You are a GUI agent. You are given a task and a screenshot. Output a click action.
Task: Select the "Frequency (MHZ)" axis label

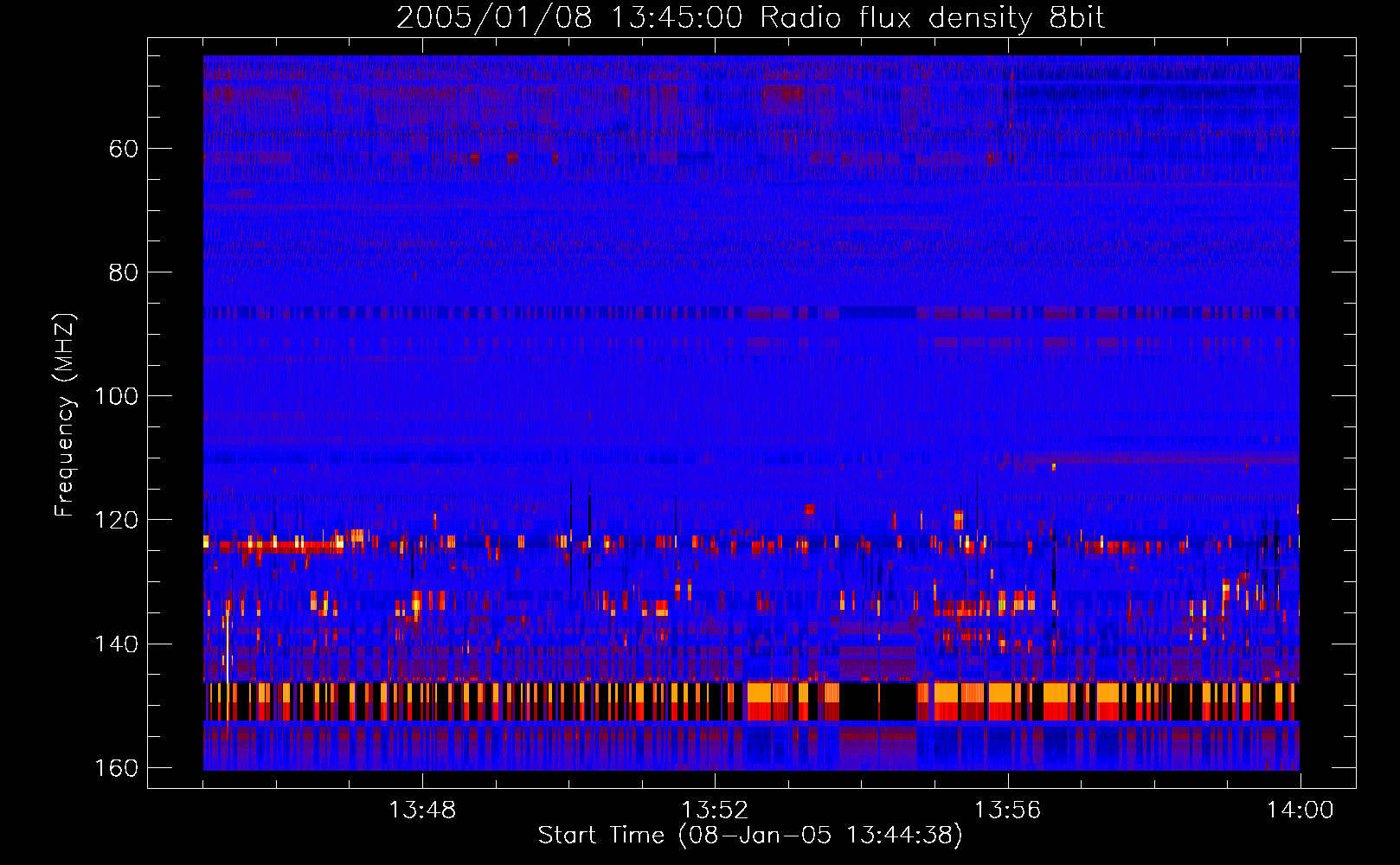click(x=65, y=415)
